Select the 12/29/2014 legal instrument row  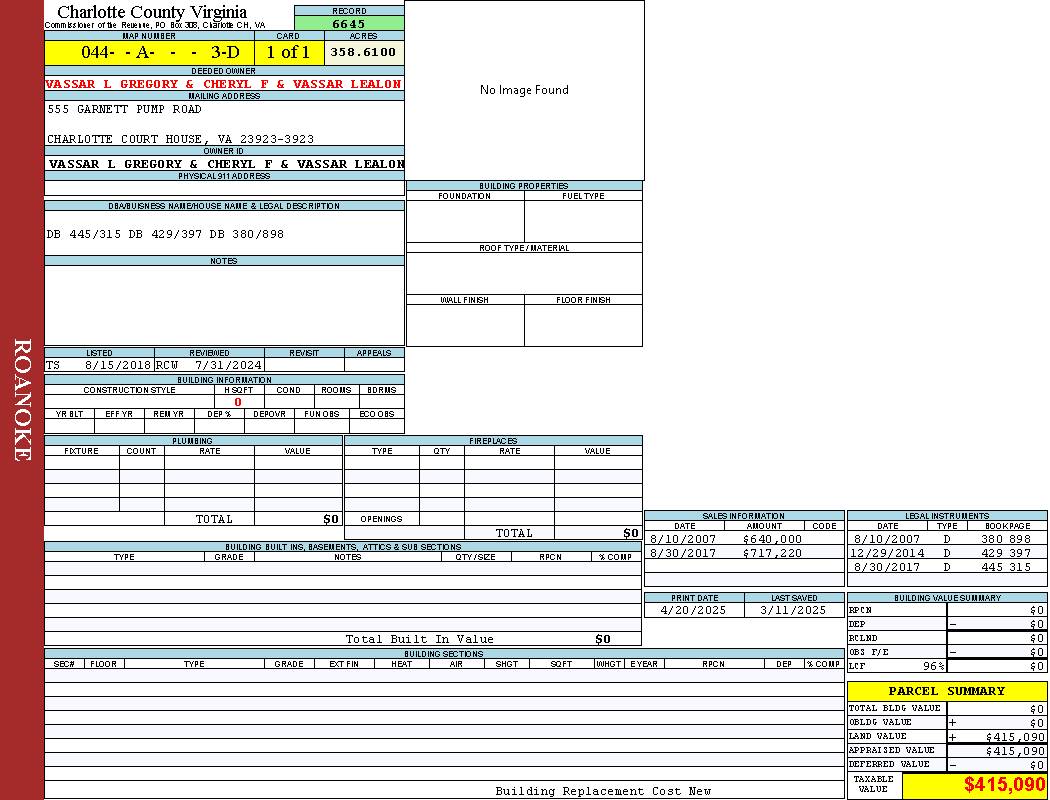[x=945, y=553]
